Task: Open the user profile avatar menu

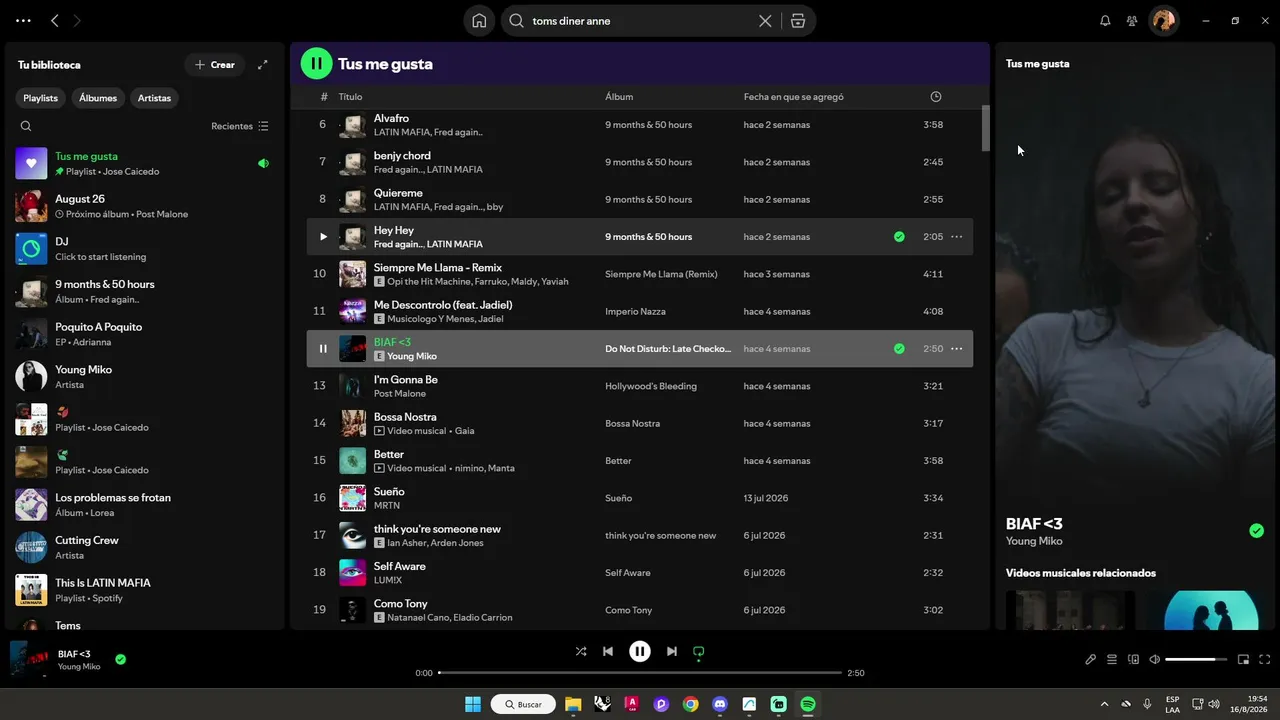Action: pyautogui.click(x=1163, y=21)
